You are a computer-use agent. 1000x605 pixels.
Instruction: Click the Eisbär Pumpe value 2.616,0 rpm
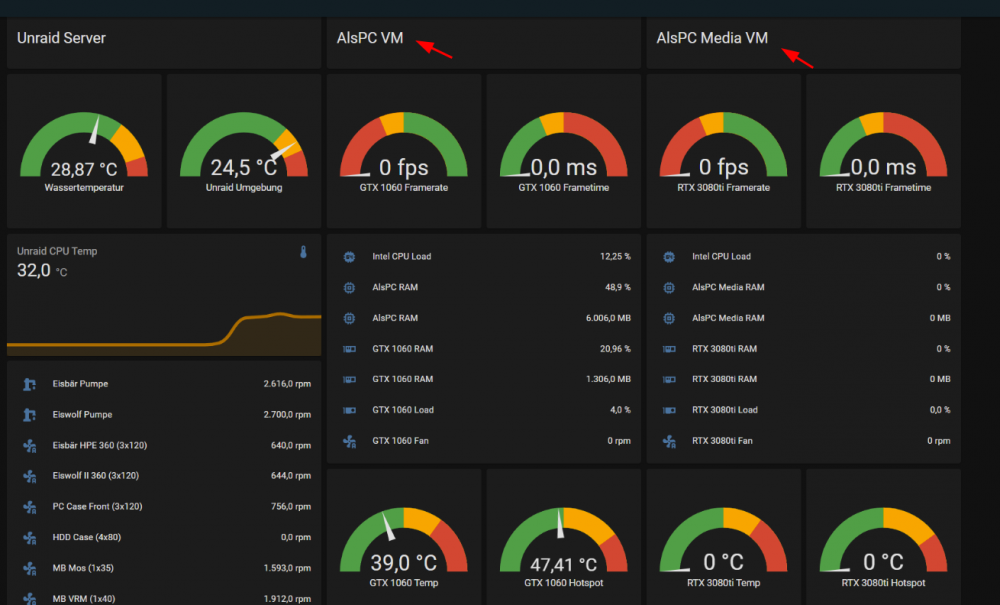click(x=287, y=384)
